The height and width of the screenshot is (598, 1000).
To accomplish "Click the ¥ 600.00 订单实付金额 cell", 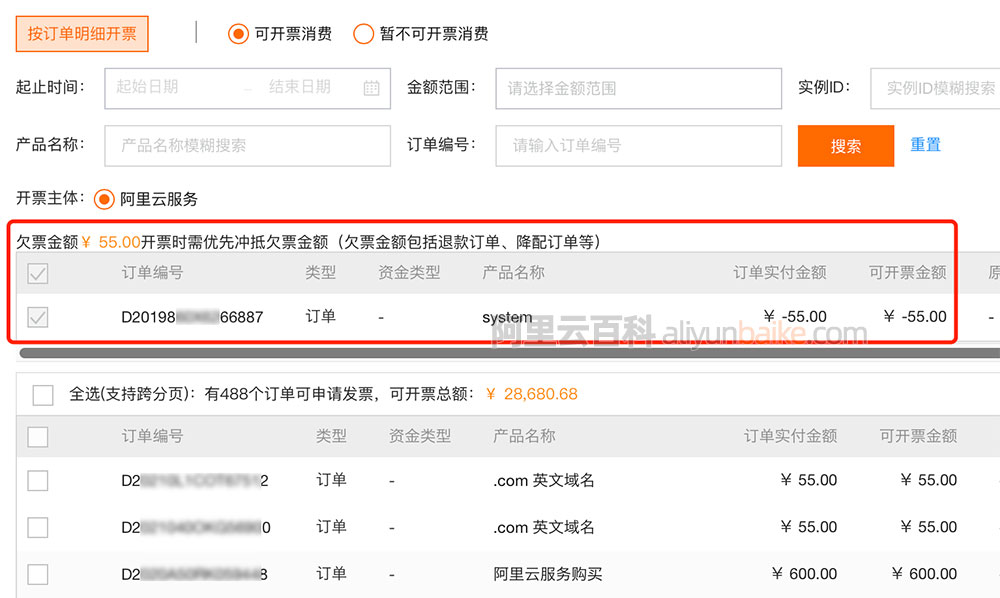I will [804, 574].
